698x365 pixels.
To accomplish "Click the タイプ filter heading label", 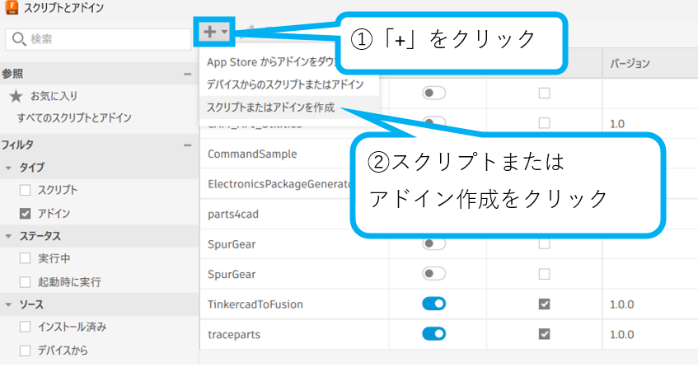I will (x=31, y=168).
